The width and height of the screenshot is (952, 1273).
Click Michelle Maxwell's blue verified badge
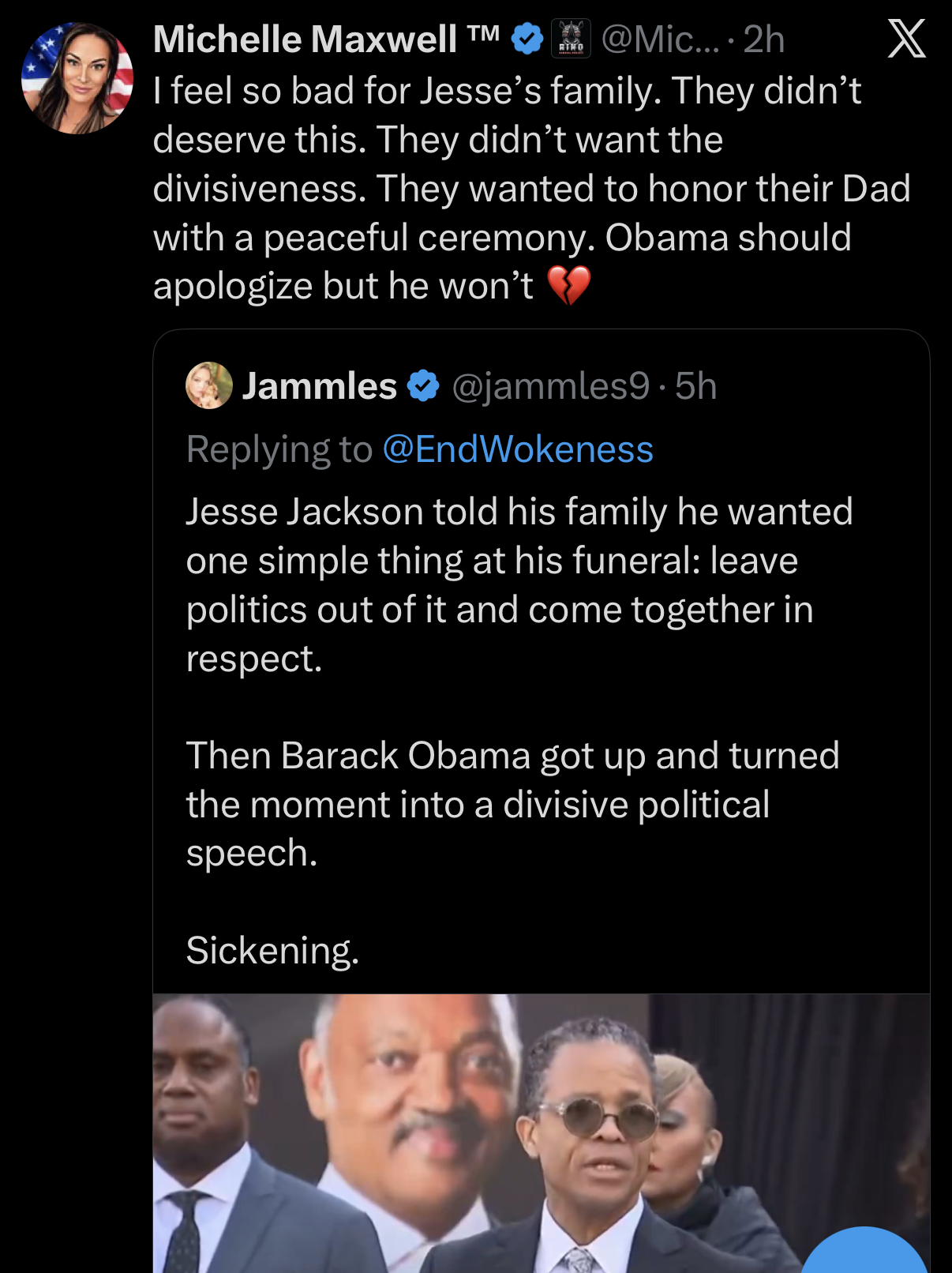point(527,39)
